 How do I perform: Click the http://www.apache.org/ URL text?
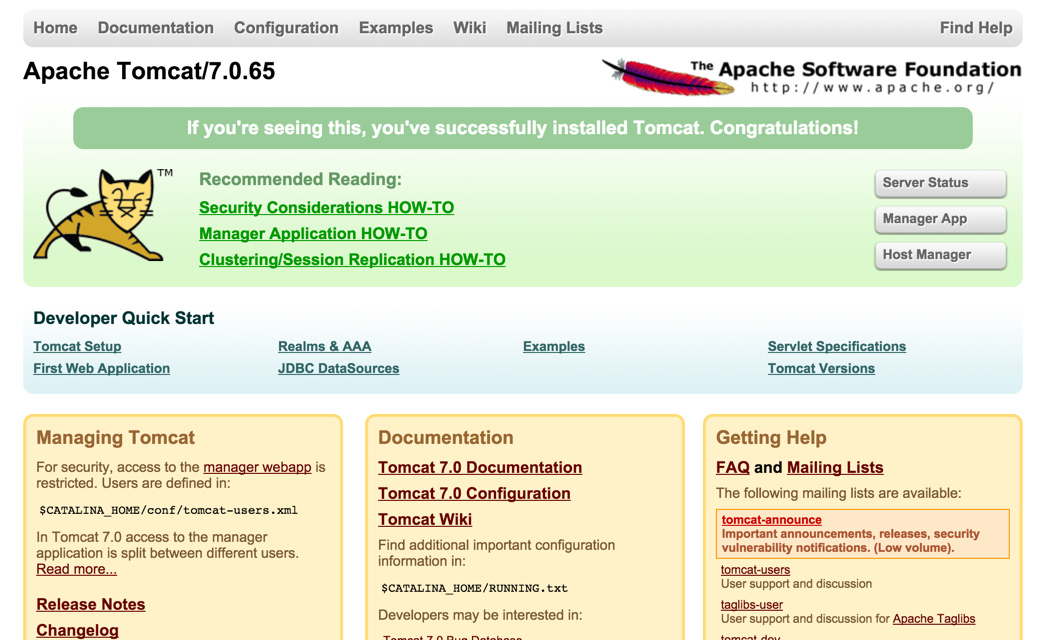click(x=872, y=88)
